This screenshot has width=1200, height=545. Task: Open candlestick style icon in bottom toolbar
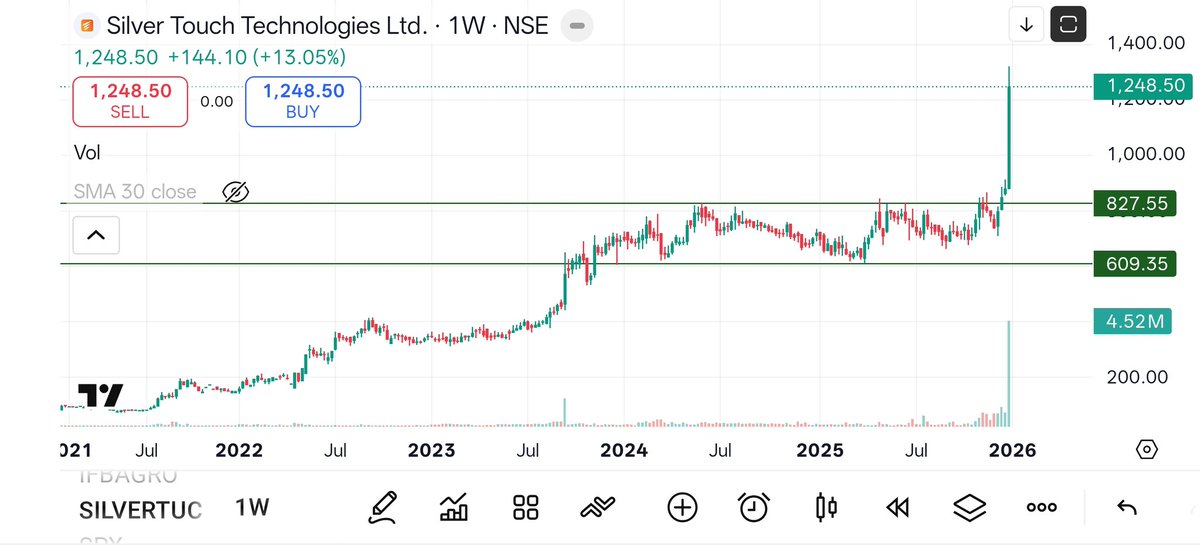click(x=826, y=507)
